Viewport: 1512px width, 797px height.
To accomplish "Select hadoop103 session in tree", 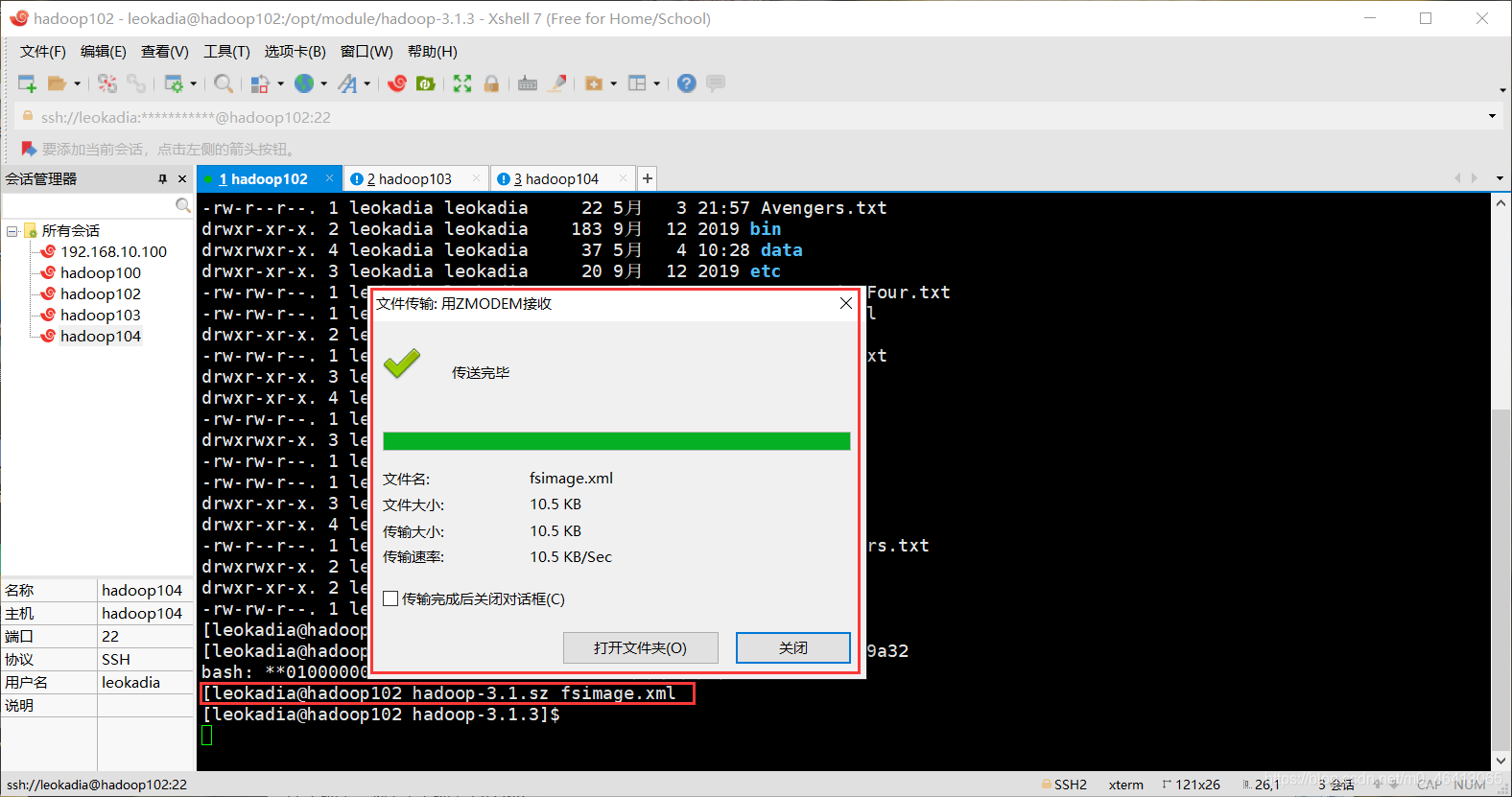I will (x=100, y=316).
